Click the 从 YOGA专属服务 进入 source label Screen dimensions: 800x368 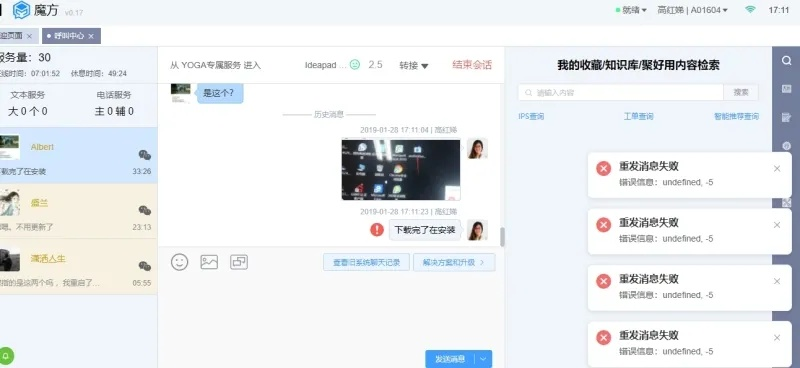click(x=215, y=65)
